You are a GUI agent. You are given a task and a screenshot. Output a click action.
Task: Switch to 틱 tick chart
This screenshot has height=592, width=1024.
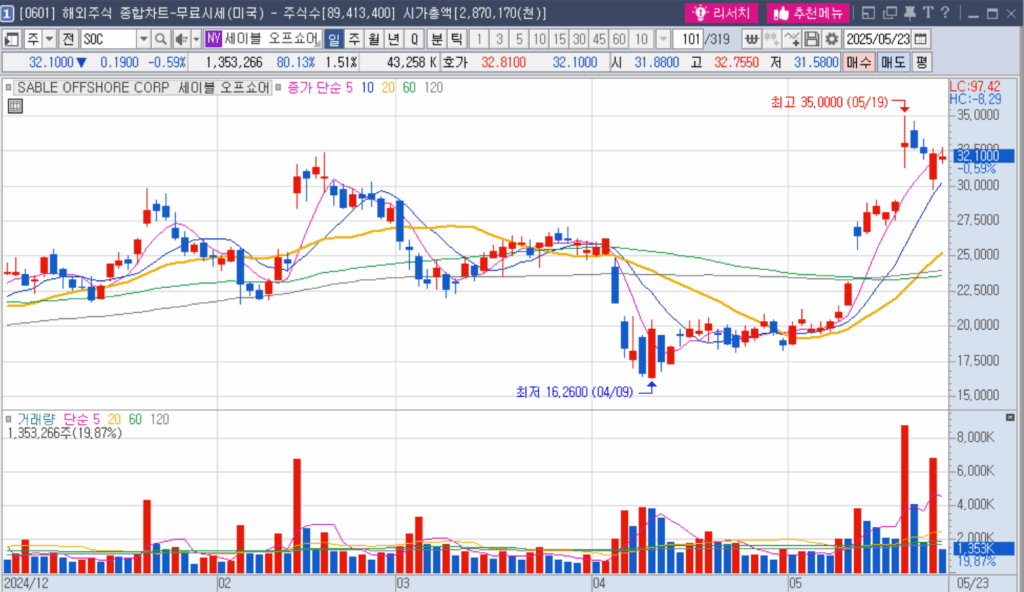click(456, 39)
